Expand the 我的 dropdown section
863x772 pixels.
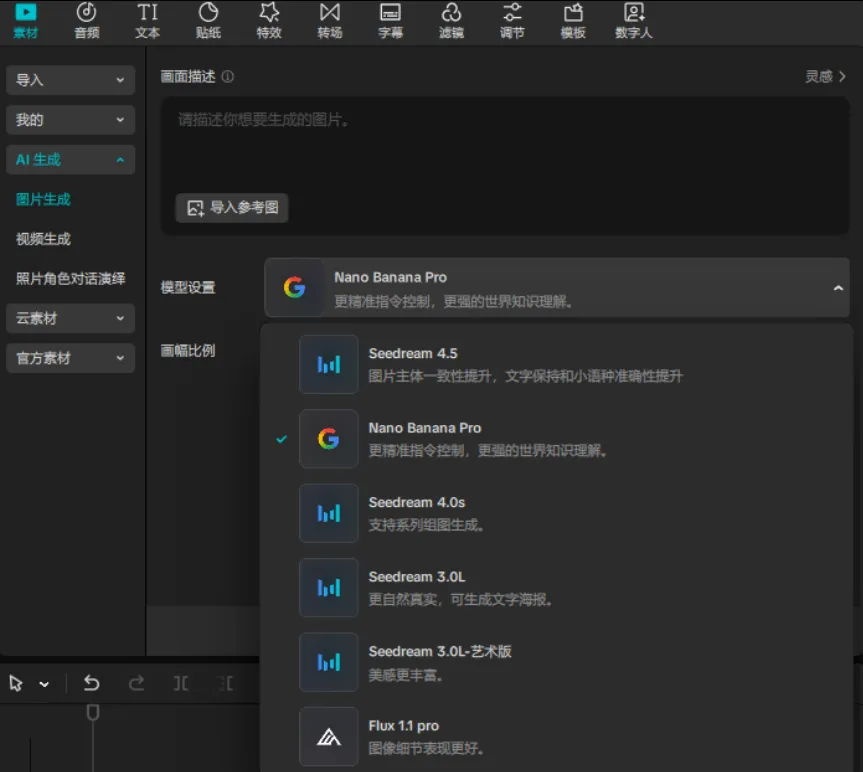point(70,120)
